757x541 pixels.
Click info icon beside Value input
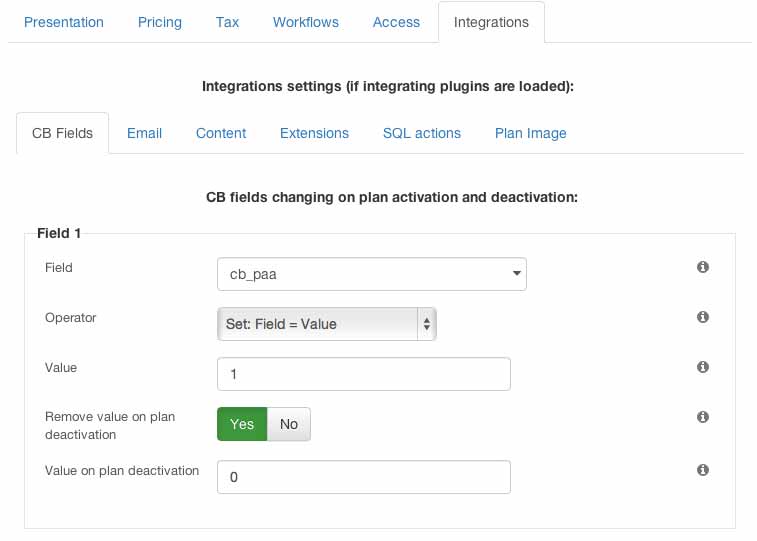click(702, 367)
